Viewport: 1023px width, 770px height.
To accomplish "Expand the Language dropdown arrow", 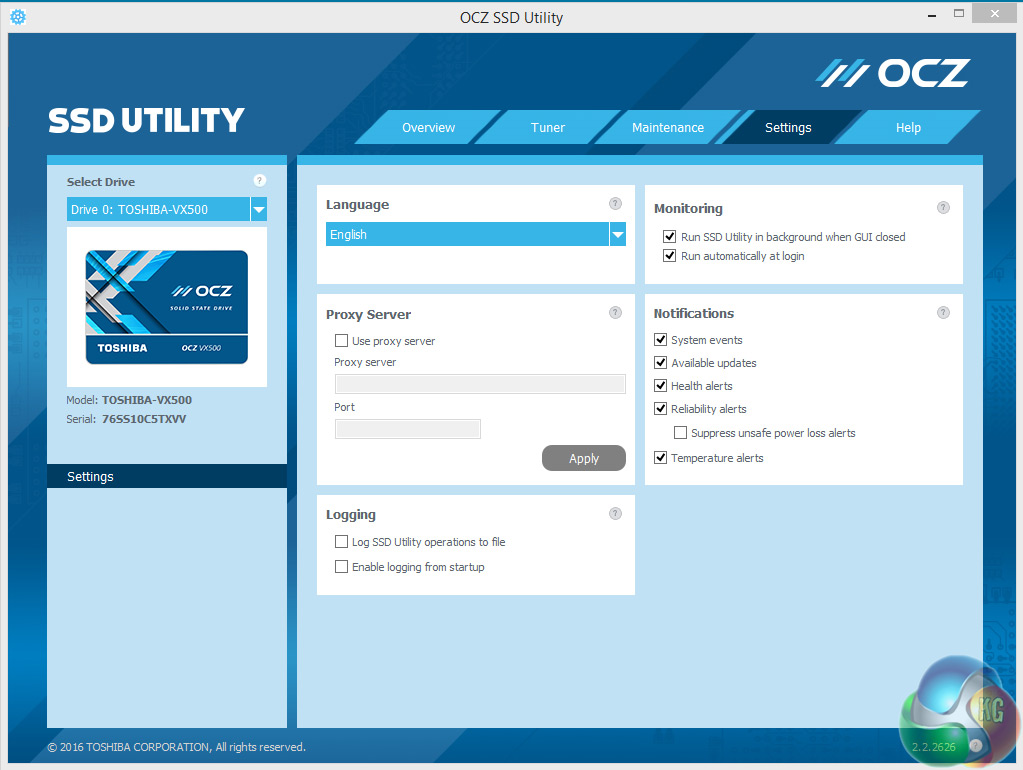I will click(618, 234).
